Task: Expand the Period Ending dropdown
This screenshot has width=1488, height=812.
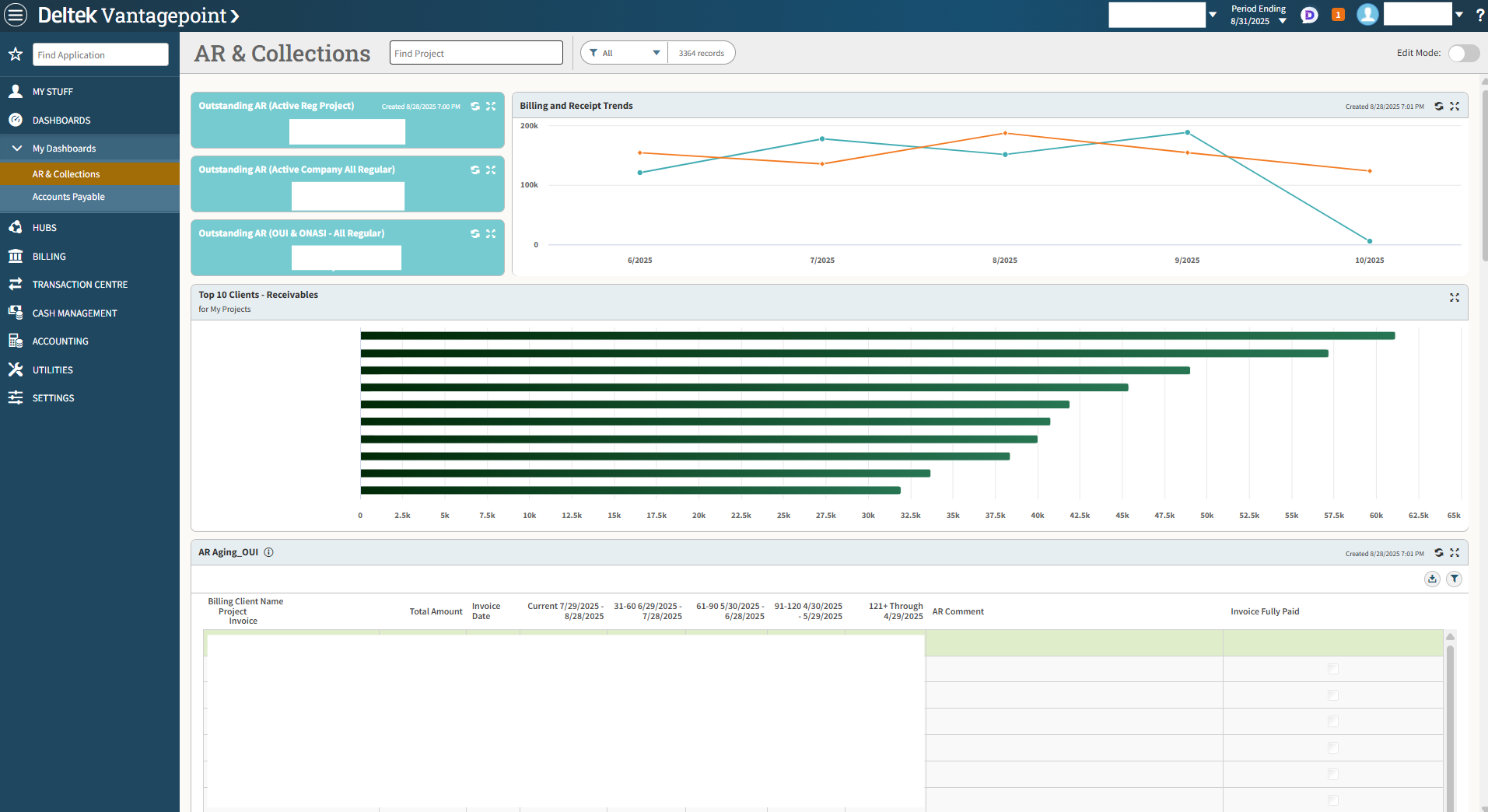Action: pyautogui.click(x=1282, y=21)
